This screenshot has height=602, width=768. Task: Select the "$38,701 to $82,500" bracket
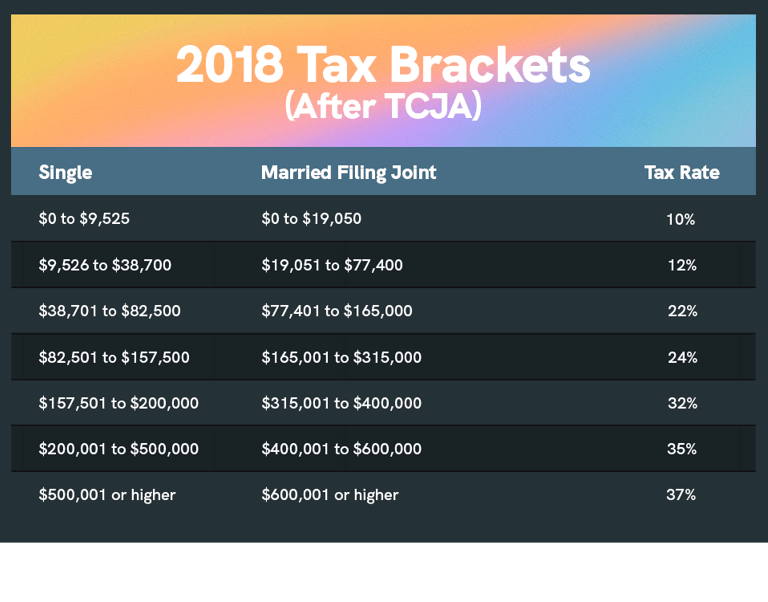coord(110,311)
